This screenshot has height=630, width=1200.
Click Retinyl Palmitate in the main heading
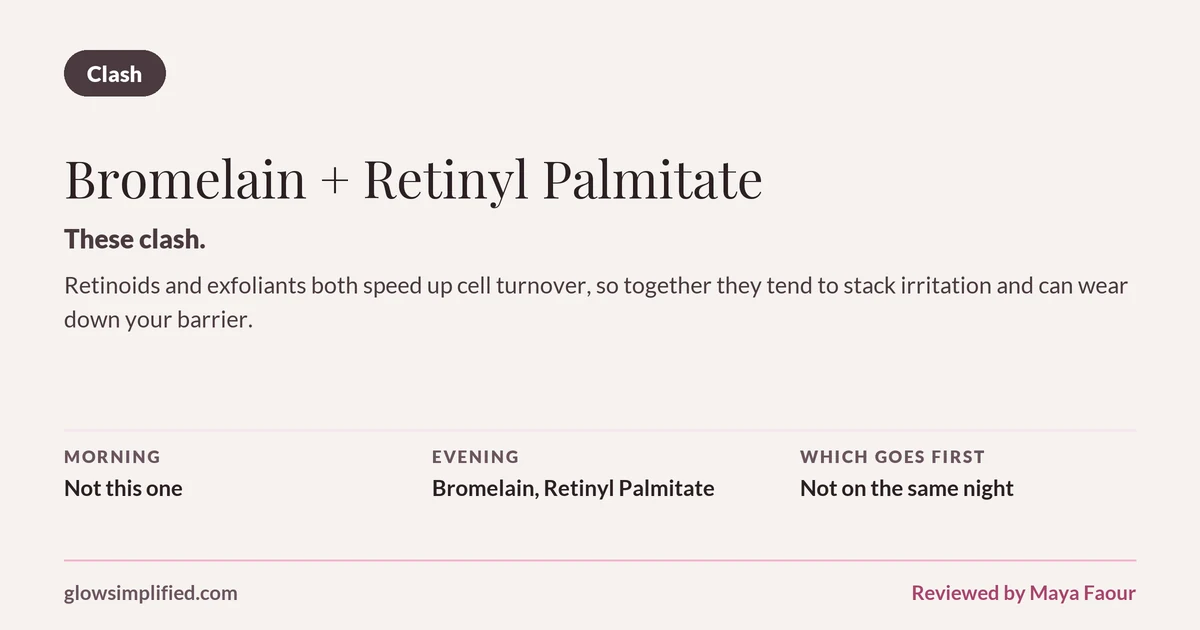pyautogui.click(x=563, y=180)
